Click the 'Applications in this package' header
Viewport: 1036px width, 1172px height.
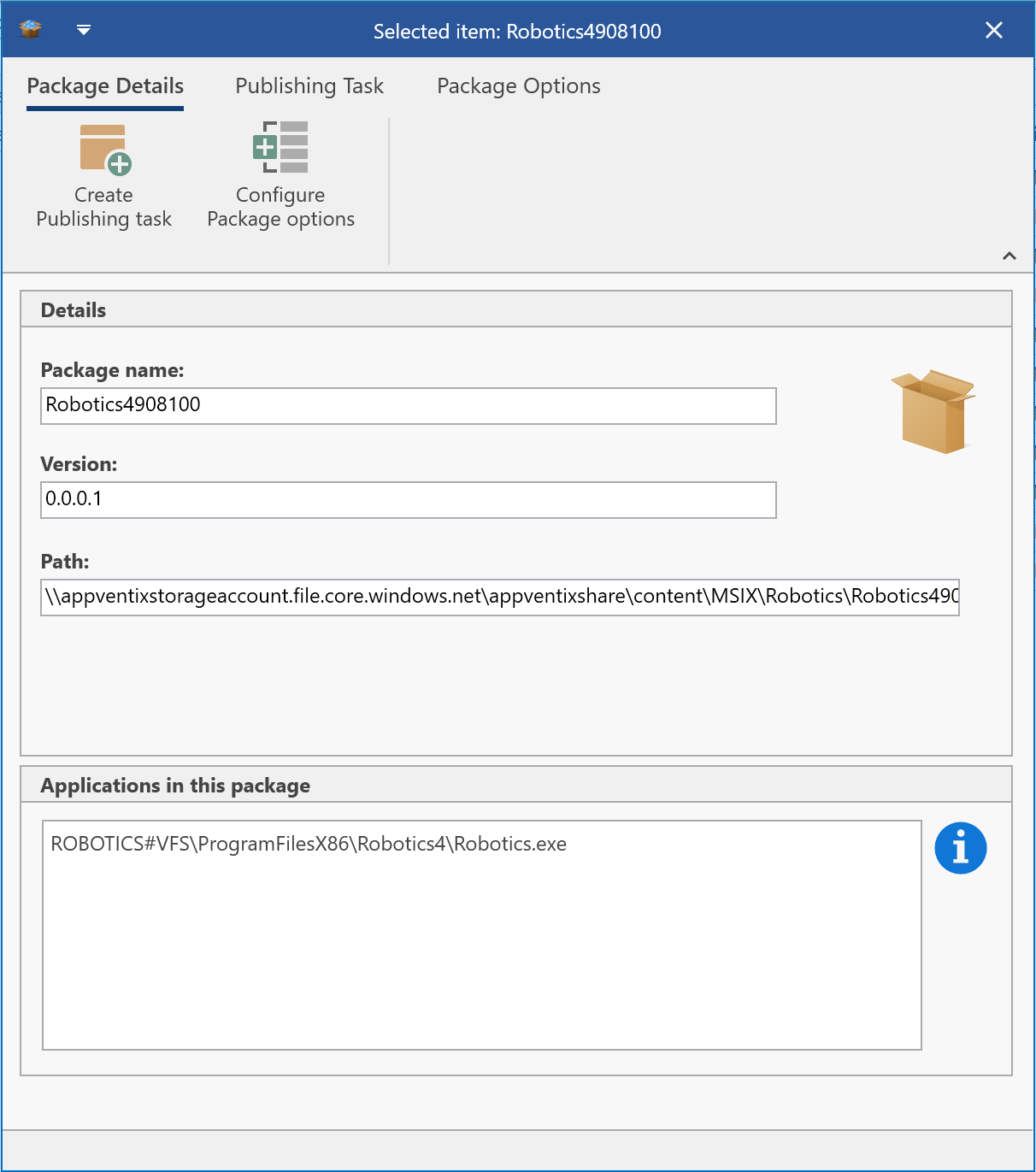(175, 786)
